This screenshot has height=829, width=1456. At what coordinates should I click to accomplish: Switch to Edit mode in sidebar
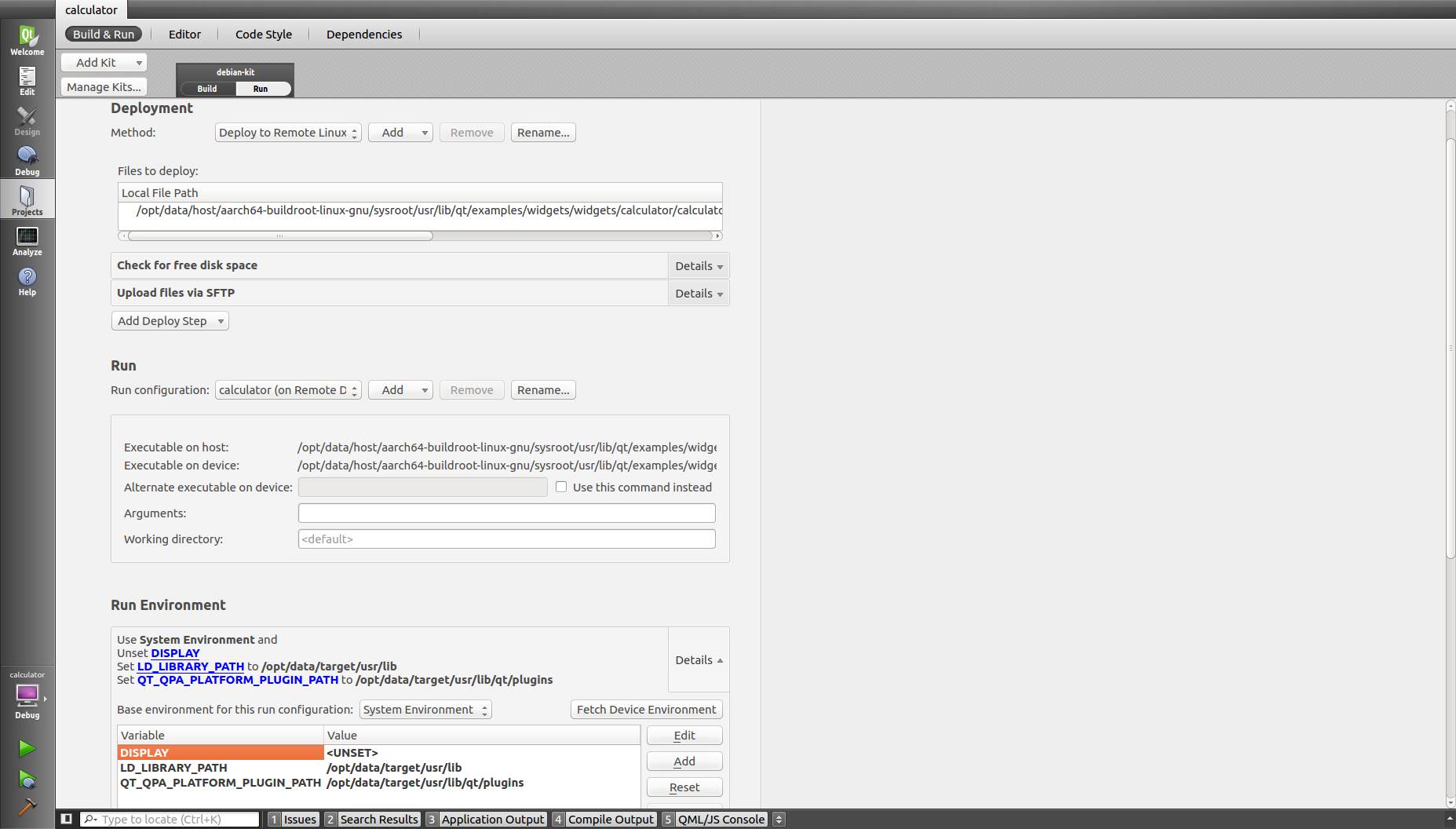pos(27,80)
